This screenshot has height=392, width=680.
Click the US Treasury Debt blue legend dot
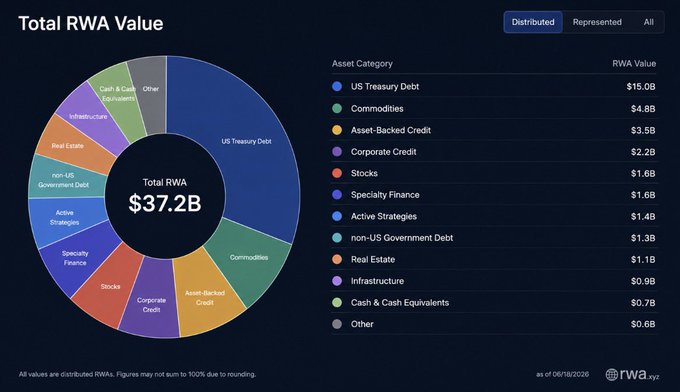(x=337, y=86)
